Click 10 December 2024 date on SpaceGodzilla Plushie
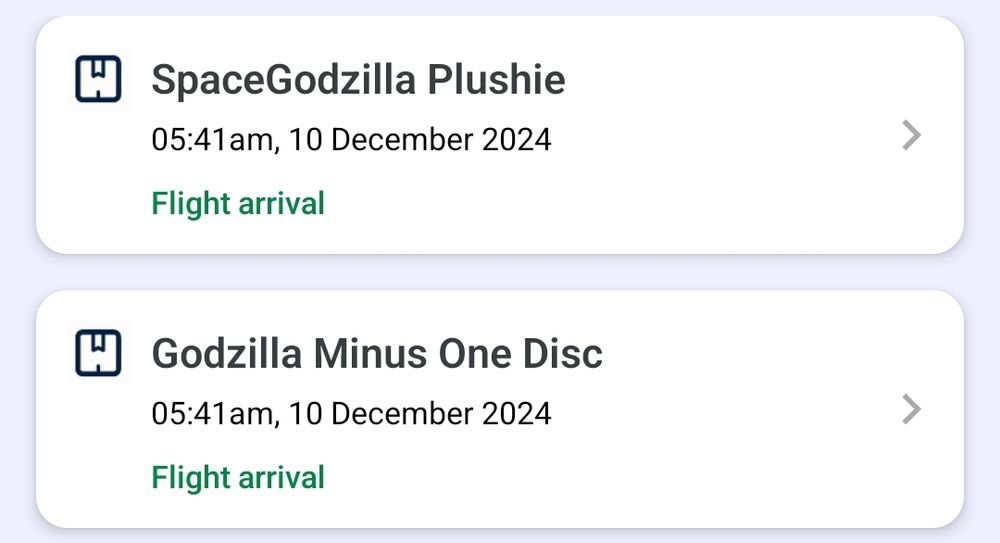The height and width of the screenshot is (543, 1000). [x=420, y=140]
